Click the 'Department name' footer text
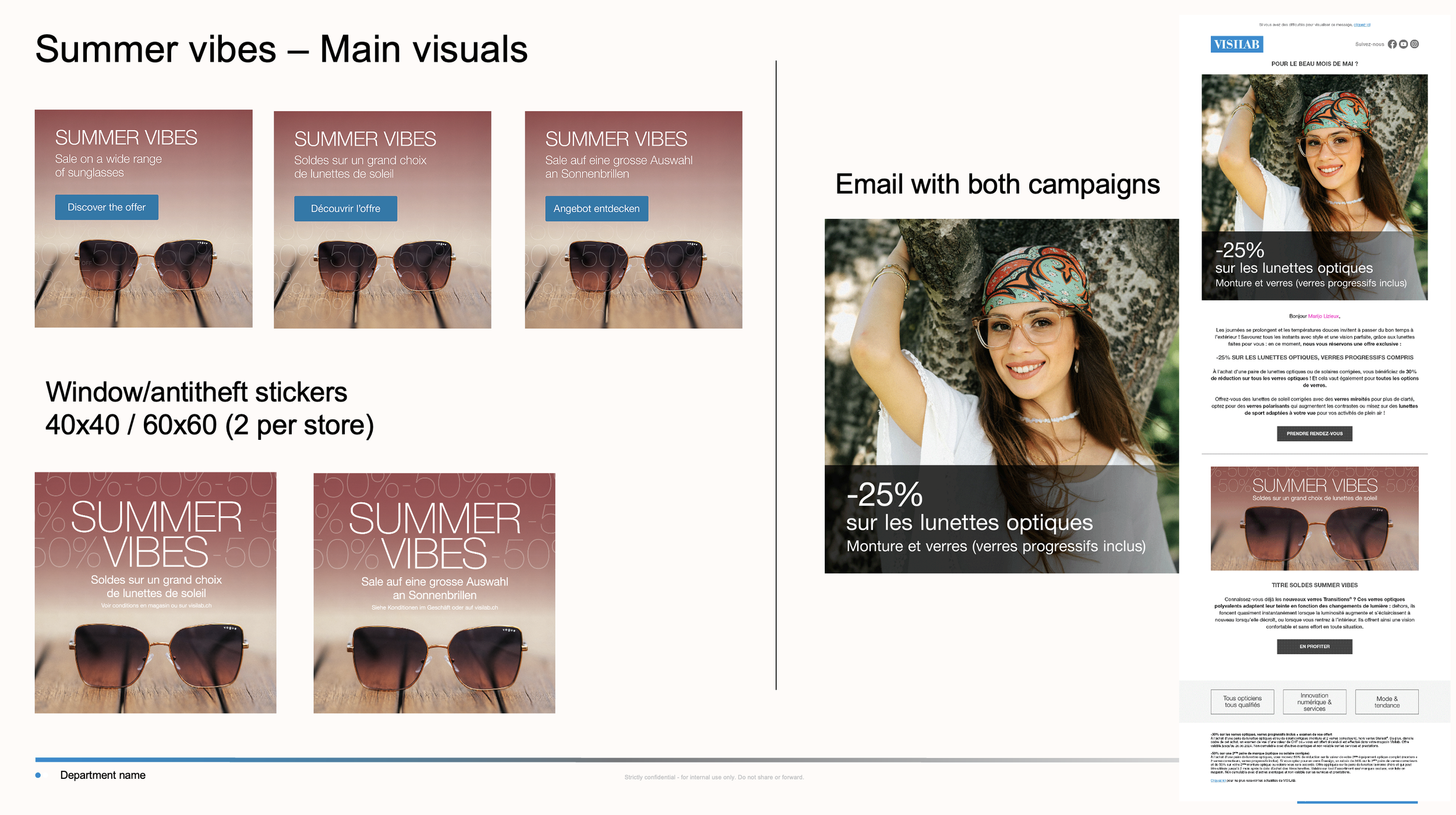 click(103, 775)
